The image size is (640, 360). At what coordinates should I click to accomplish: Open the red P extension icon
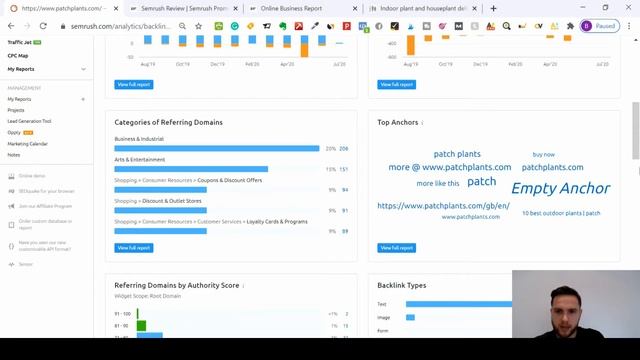tap(347, 26)
